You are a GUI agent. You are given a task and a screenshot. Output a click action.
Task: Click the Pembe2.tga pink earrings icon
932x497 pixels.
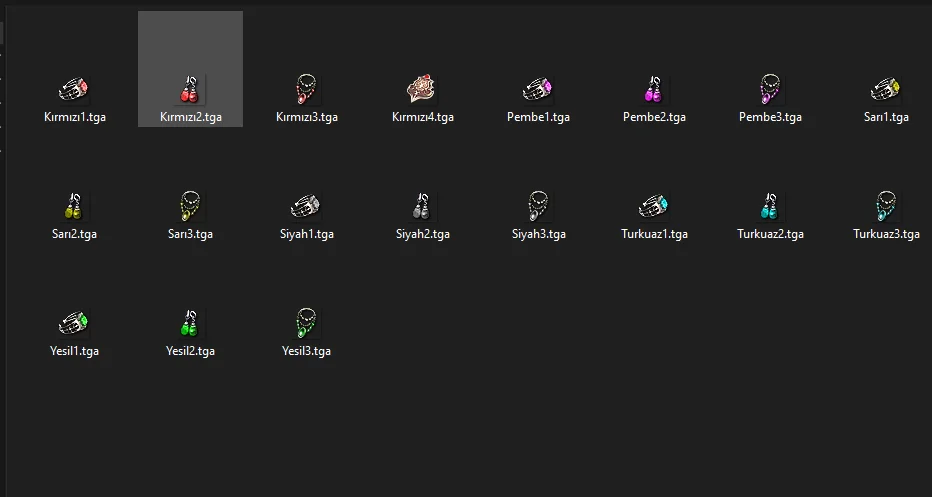click(654, 90)
